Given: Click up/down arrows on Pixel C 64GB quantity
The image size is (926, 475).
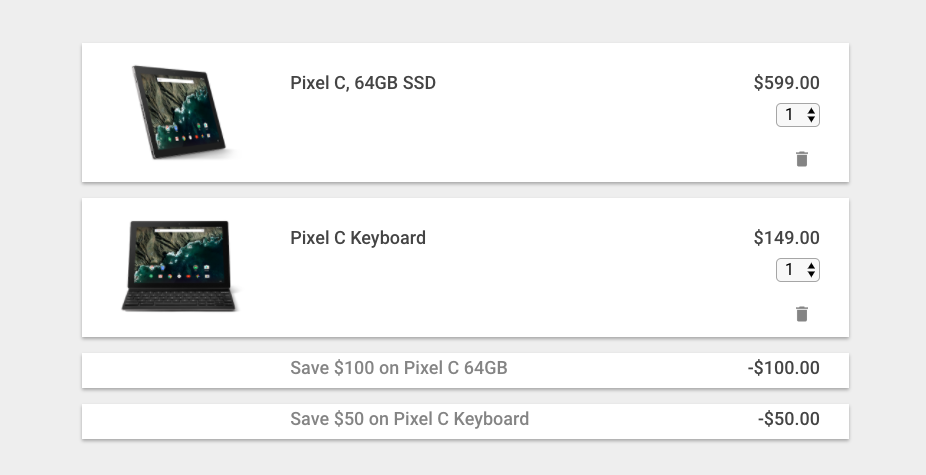Looking at the screenshot, I should (811, 115).
